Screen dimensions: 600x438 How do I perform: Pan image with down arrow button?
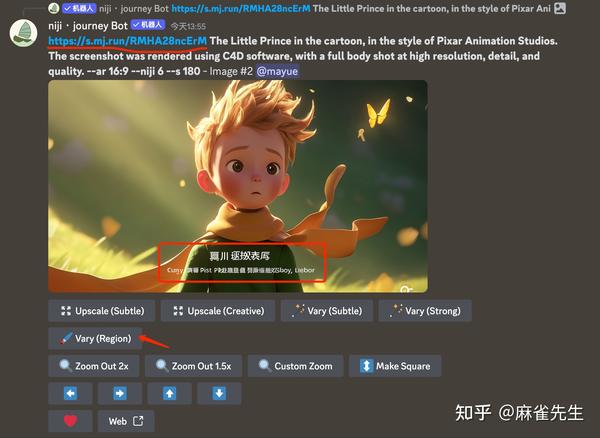tap(219, 393)
